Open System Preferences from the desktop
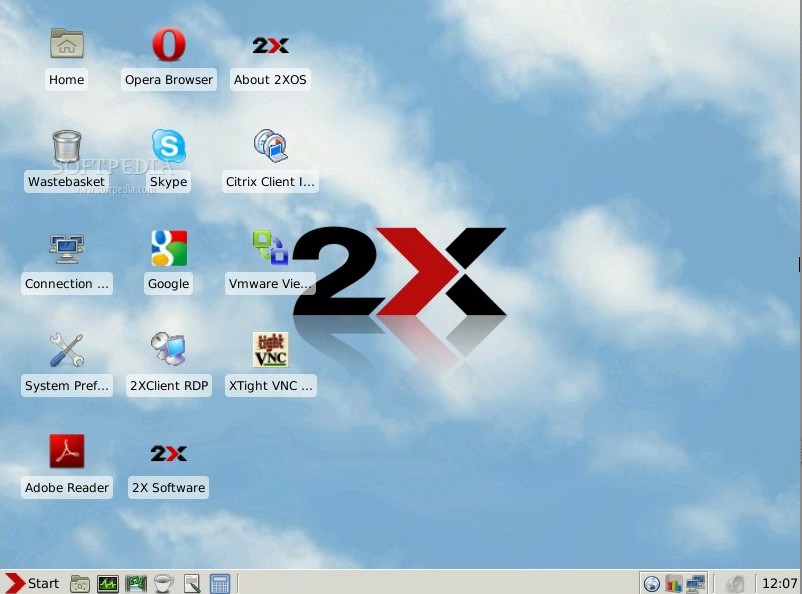The width and height of the screenshot is (802, 594). (66, 350)
